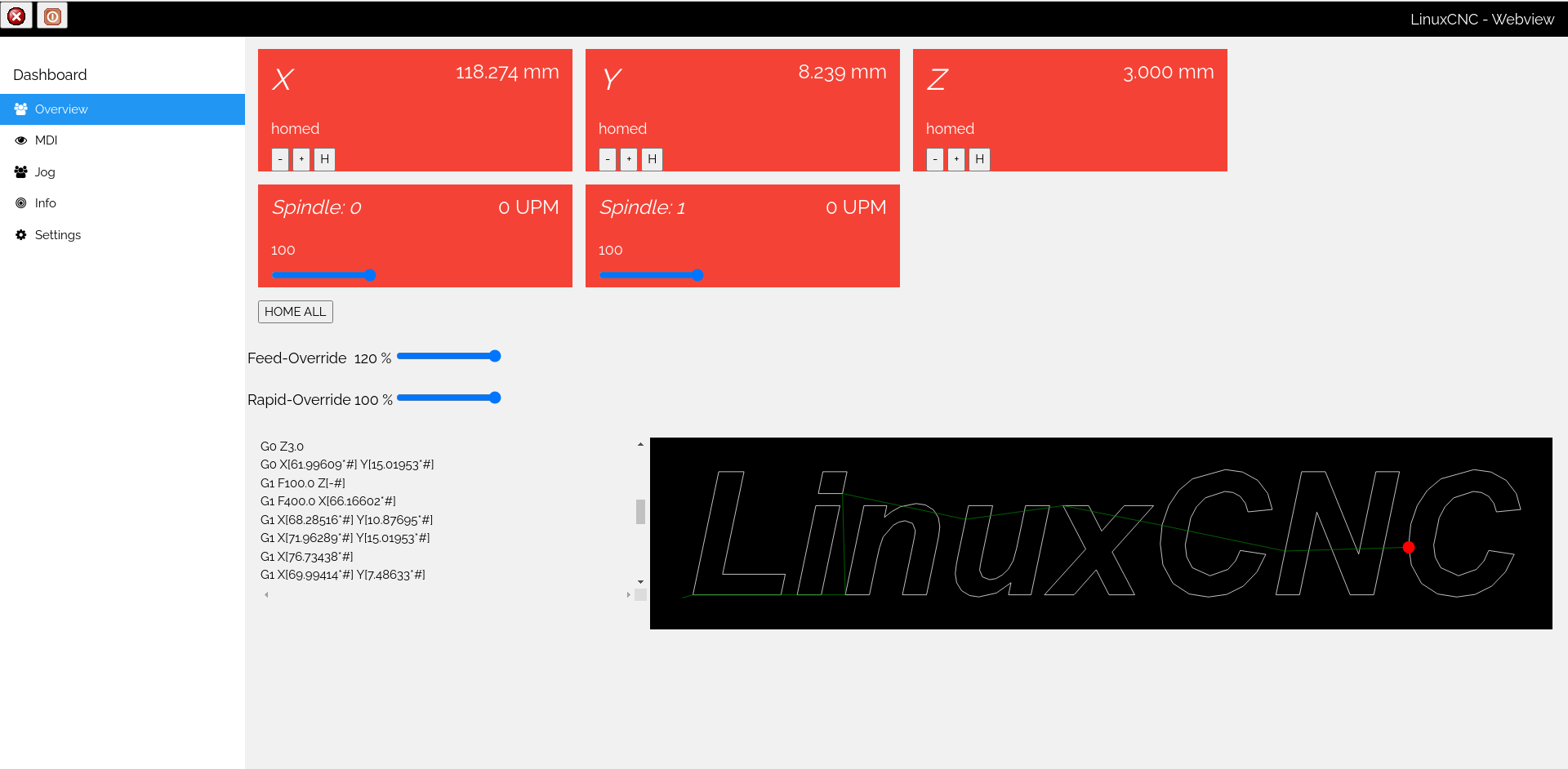1568x769 pixels.
Task: Click the HOME ALL button
Action: click(x=296, y=312)
